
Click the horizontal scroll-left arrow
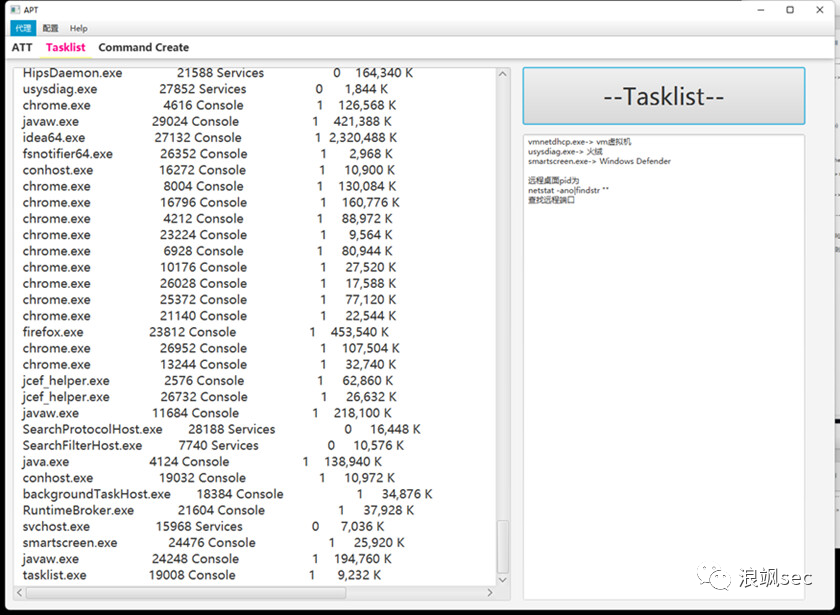coord(20,592)
